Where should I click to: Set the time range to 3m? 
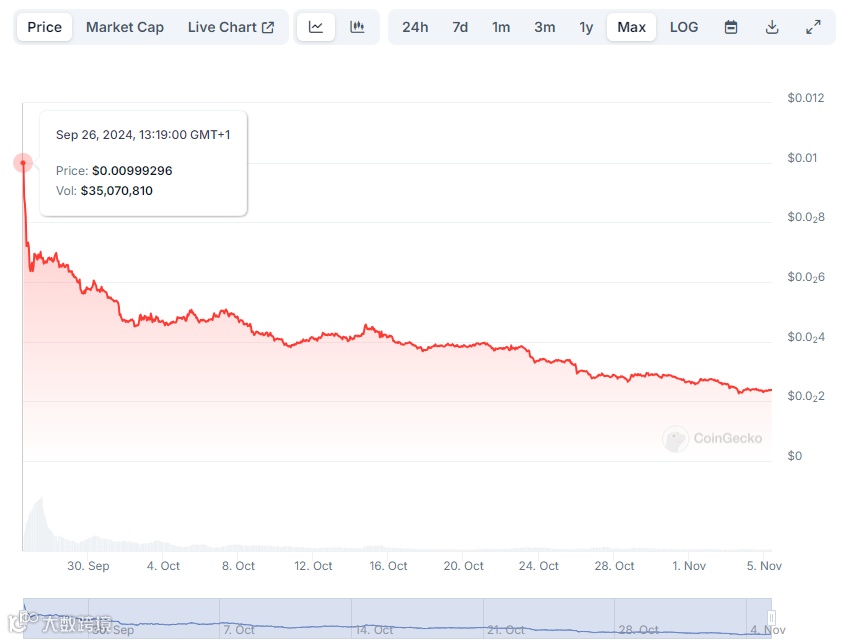[x=545, y=27]
